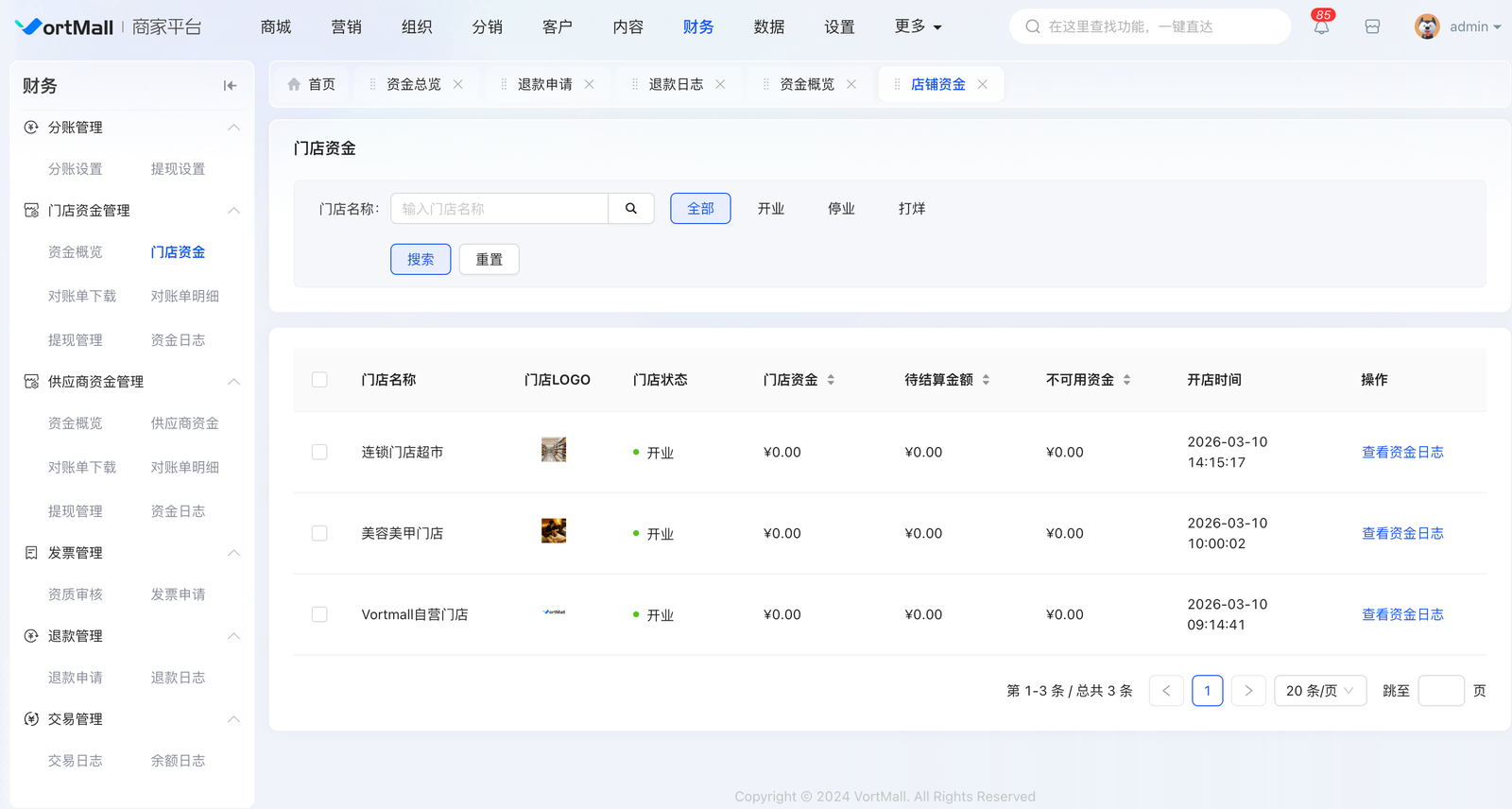
Task: Select the Vortmall自营门店 row checkbox
Action: [319, 615]
